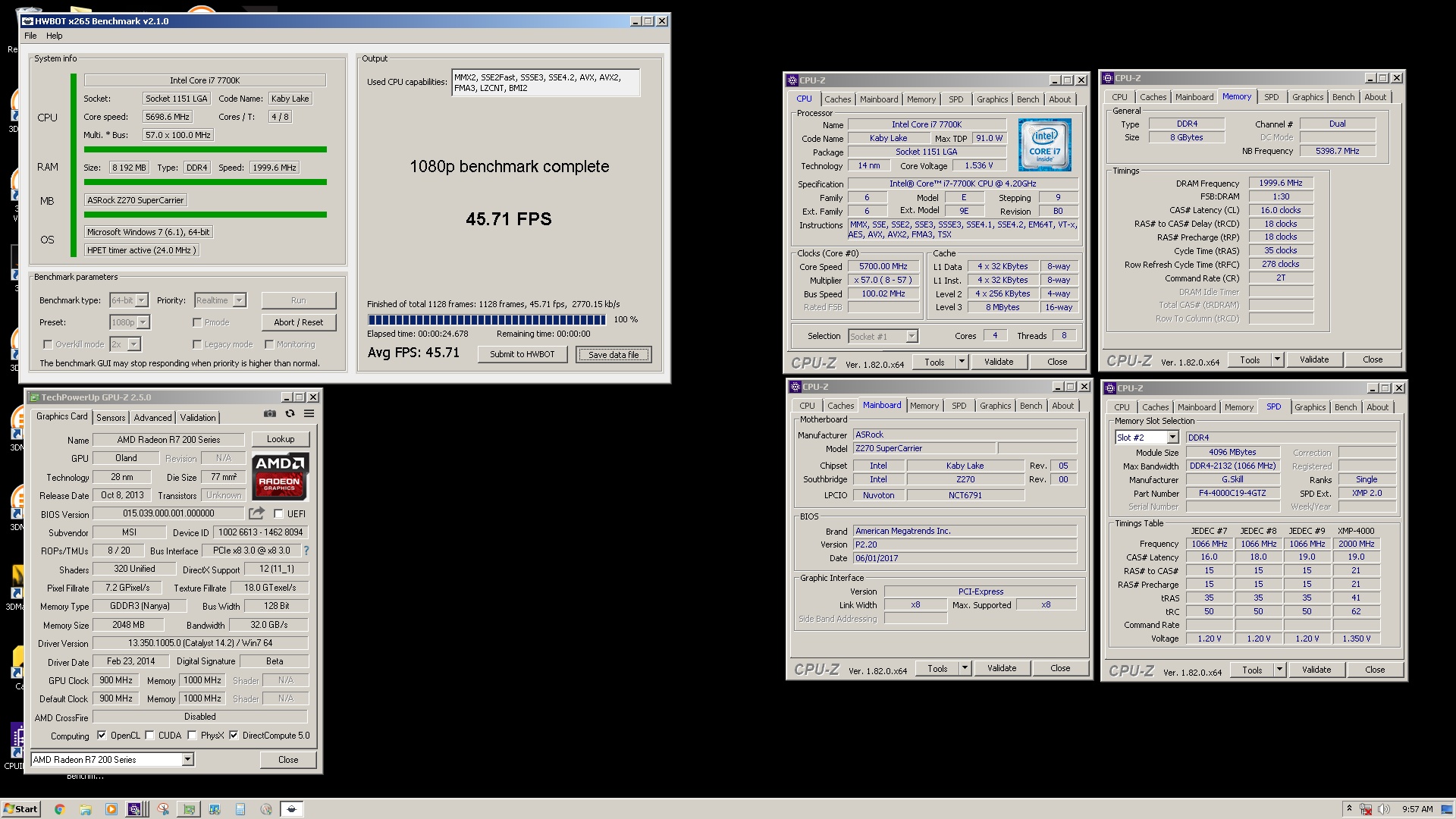Open File menu in HWBOT x265
The height and width of the screenshot is (819, 1456).
tap(30, 36)
